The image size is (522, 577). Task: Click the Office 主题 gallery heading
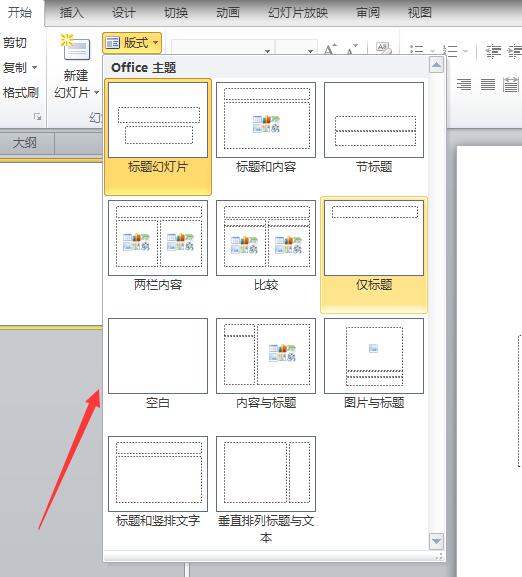coord(143,68)
